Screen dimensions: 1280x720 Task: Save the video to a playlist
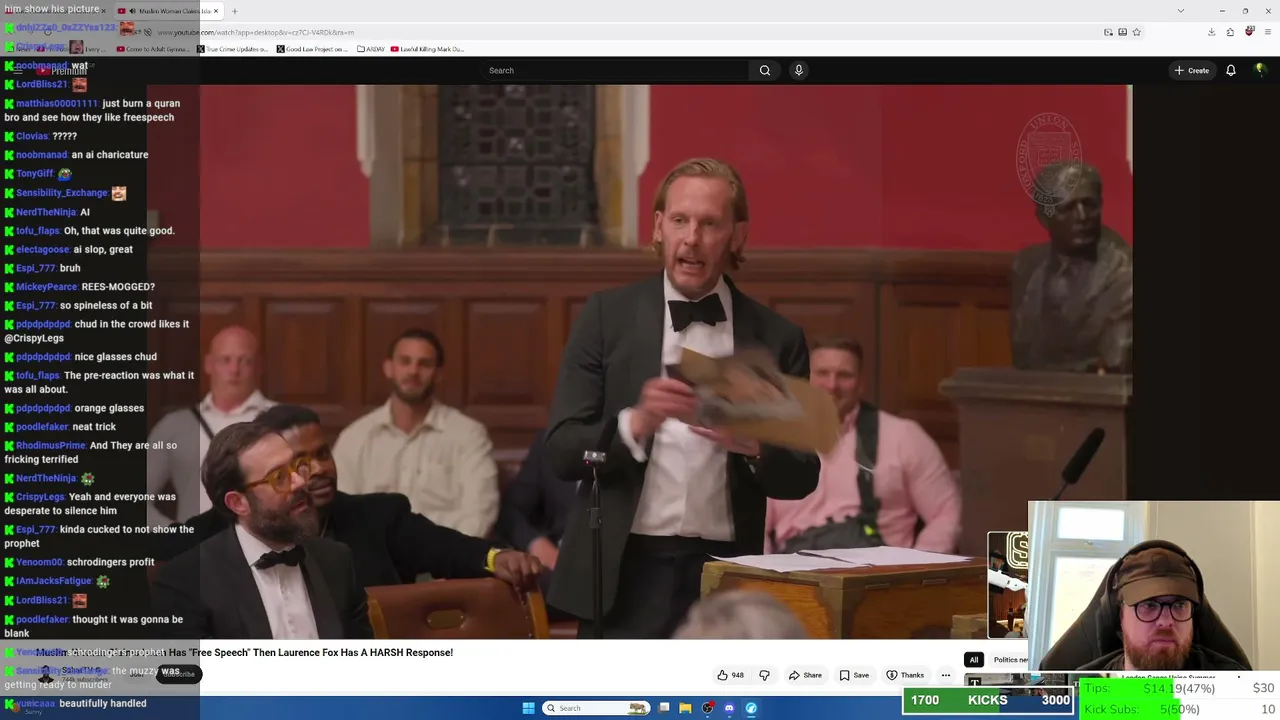[854, 675]
